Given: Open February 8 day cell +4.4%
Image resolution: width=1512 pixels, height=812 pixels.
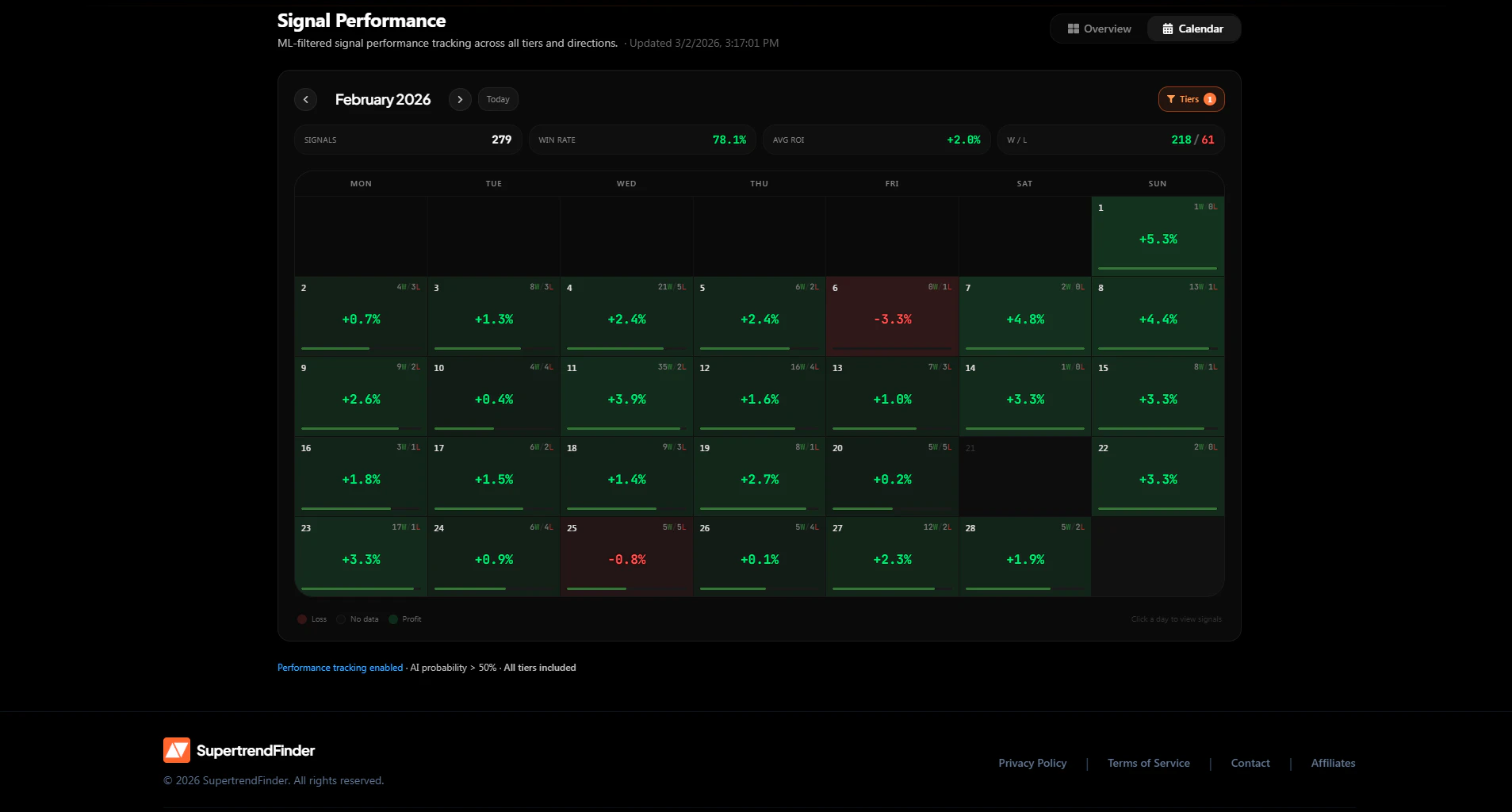Looking at the screenshot, I should (1158, 316).
